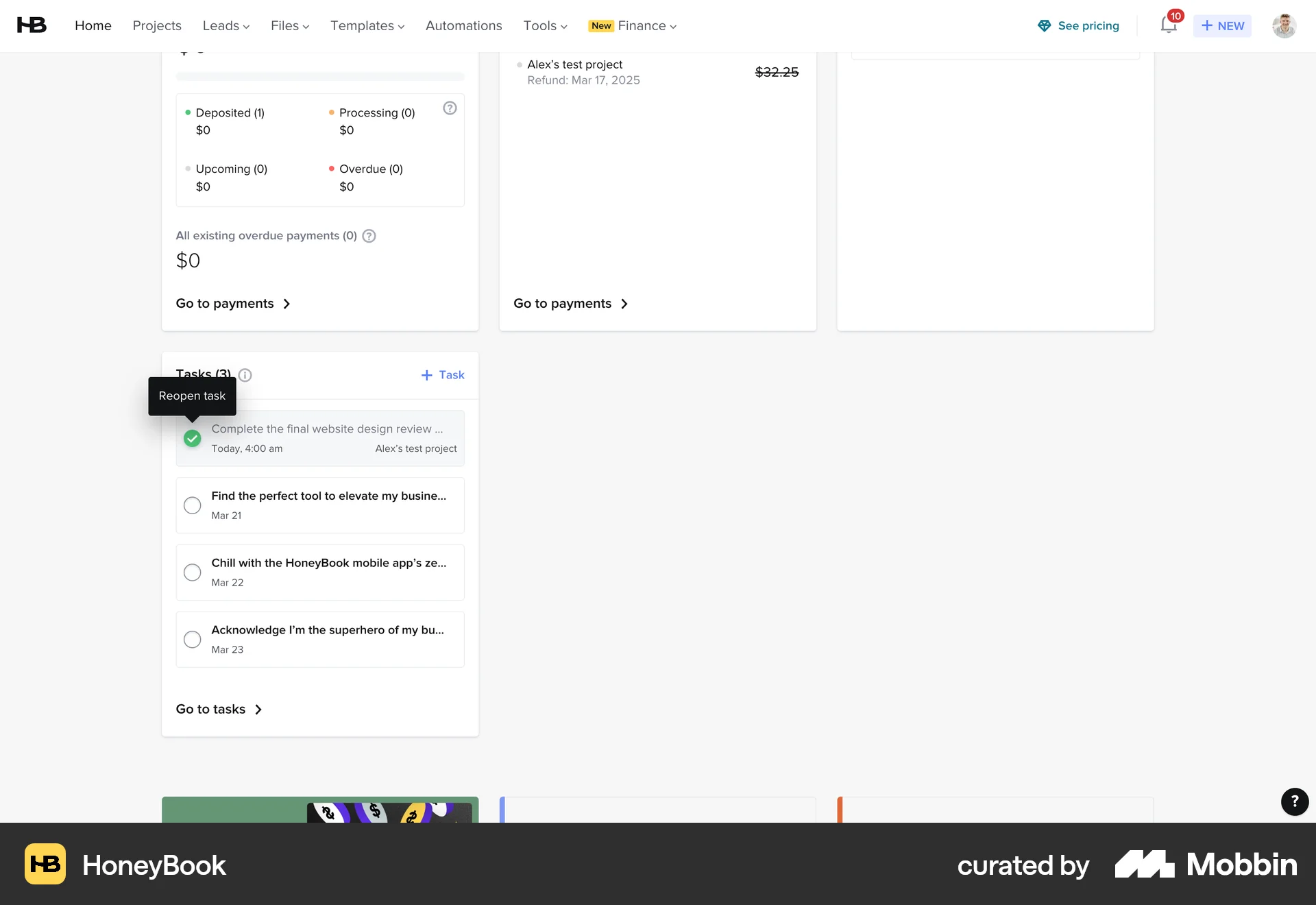Click the help icon beside overdue payments
1316x905 pixels.
[369, 236]
